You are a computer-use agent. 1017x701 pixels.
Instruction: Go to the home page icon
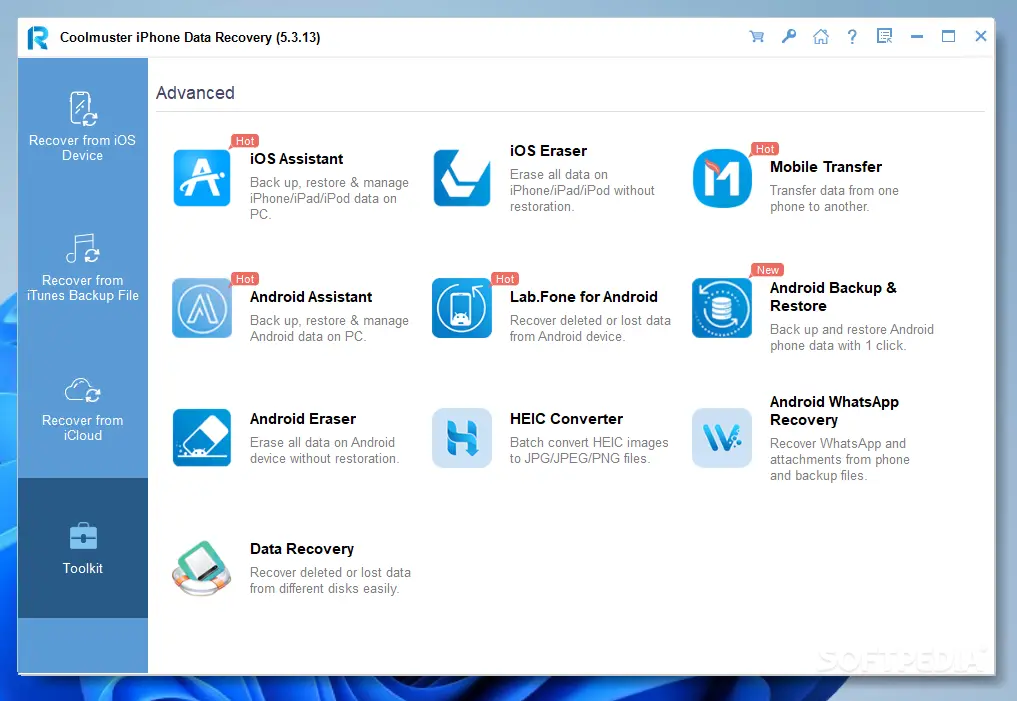[x=820, y=36]
